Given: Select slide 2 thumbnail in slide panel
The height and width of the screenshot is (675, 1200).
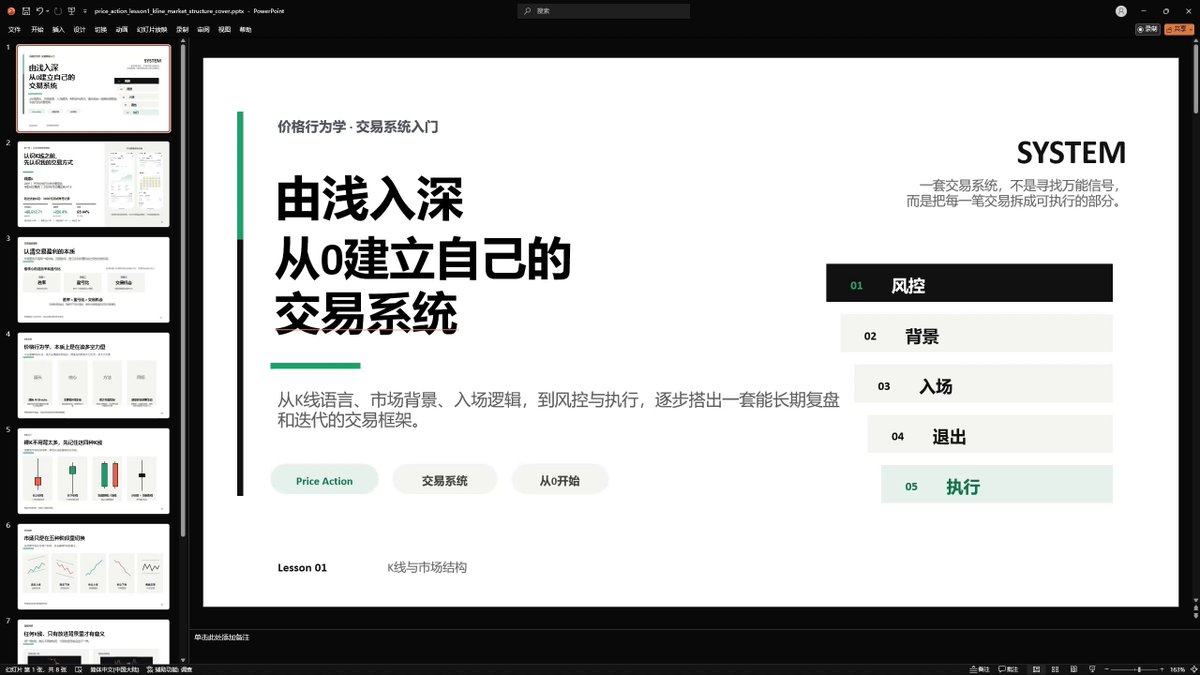Looking at the screenshot, I should pos(94,184).
